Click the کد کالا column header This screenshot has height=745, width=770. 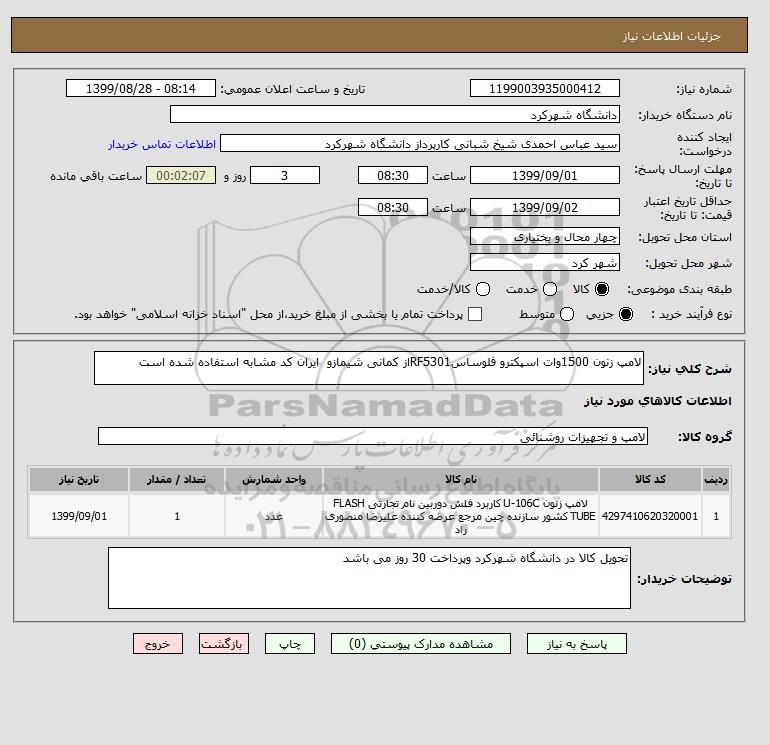tap(650, 479)
